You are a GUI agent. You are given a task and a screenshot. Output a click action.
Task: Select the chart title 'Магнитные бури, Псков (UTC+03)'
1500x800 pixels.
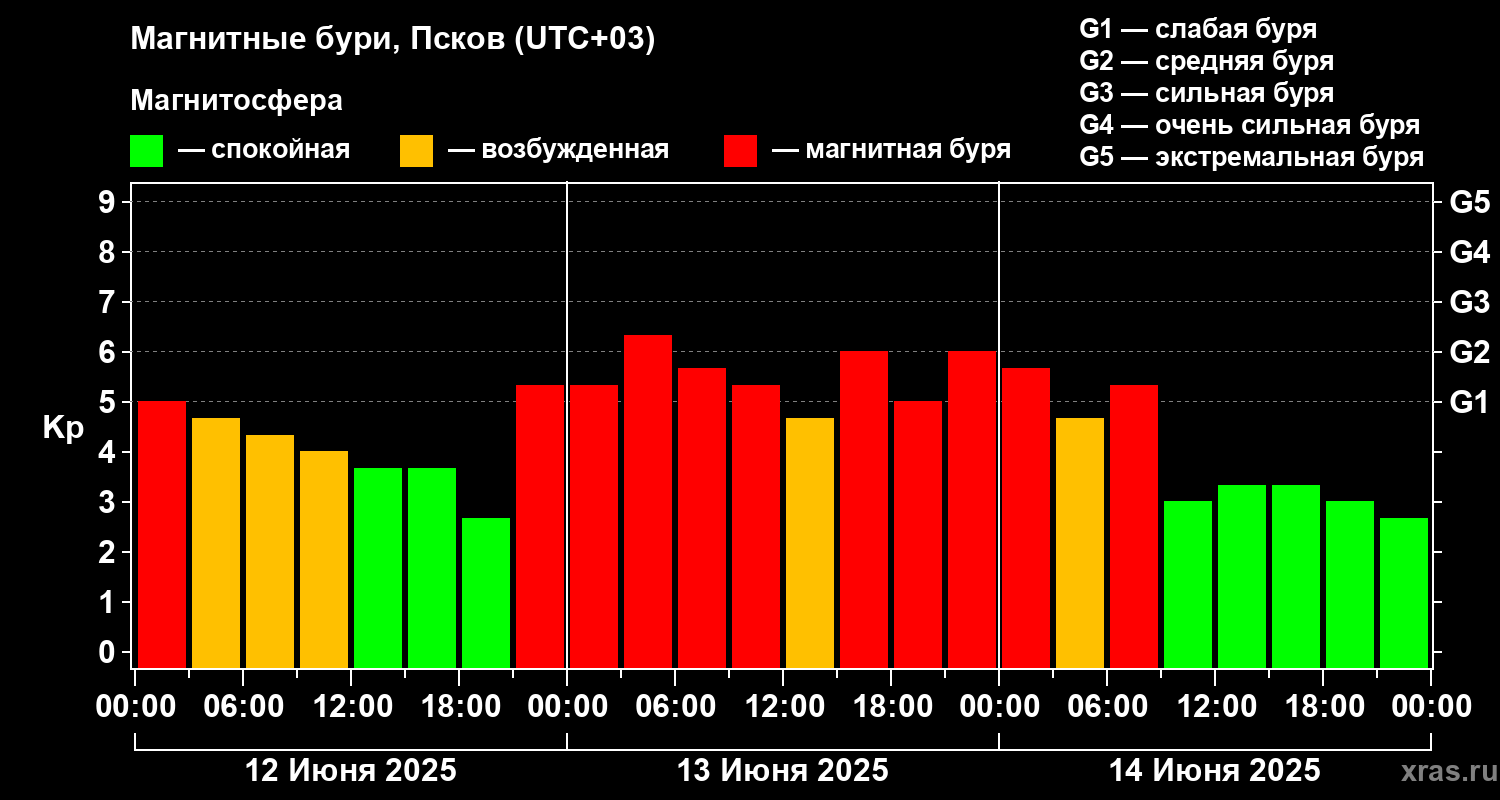(393, 40)
